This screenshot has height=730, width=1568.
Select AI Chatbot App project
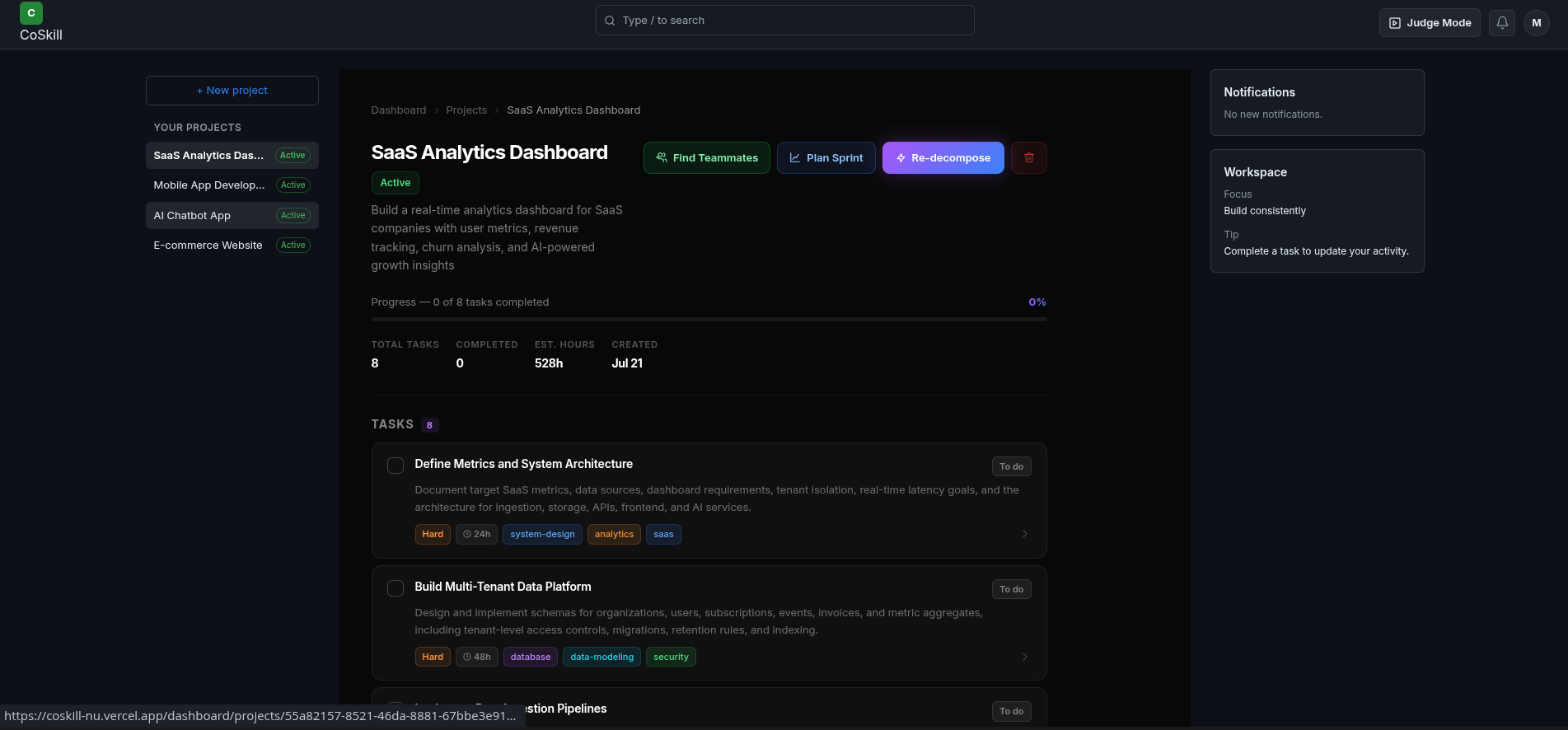pos(232,215)
